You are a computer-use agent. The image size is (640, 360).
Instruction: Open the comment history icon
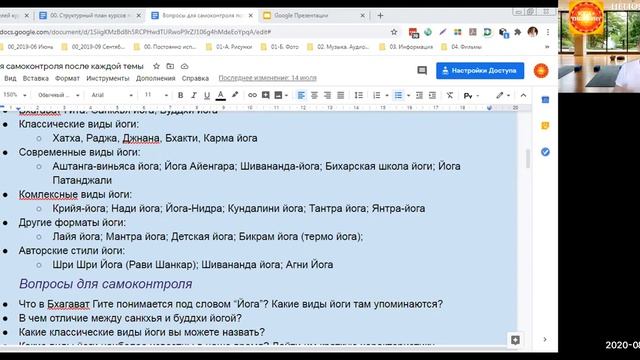point(422,71)
